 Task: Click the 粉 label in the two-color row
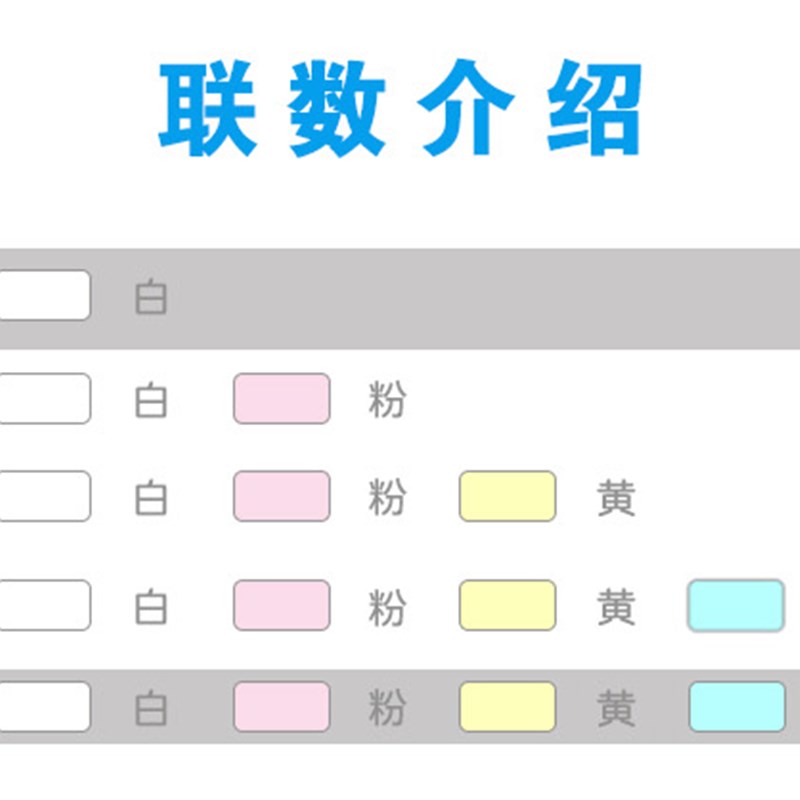click(x=387, y=400)
